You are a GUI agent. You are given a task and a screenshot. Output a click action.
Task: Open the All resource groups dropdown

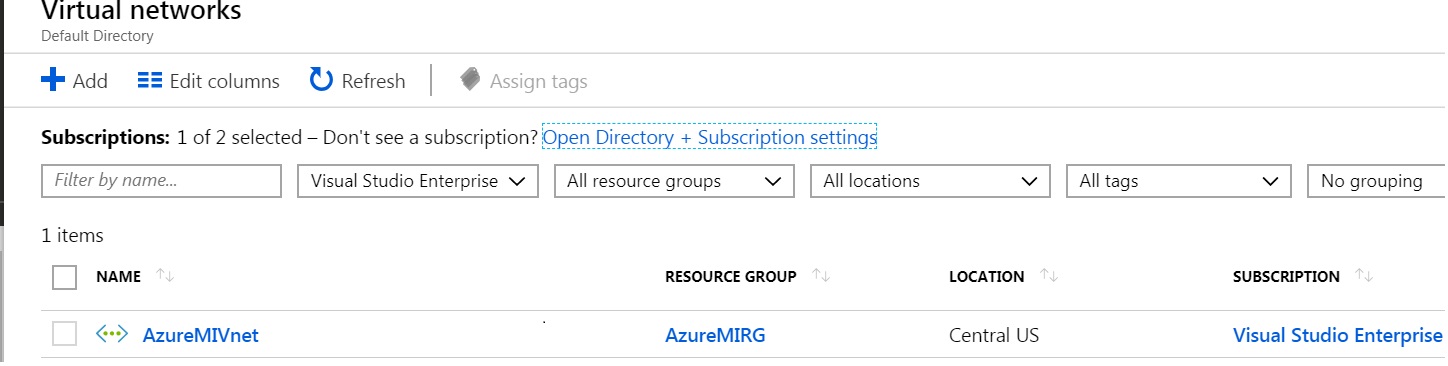[x=674, y=181]
